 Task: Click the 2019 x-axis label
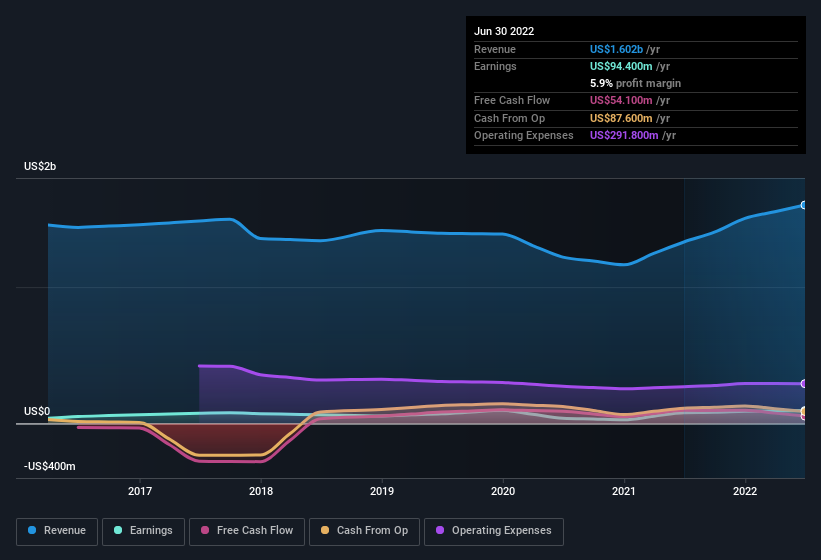click(x=382, y=491)
